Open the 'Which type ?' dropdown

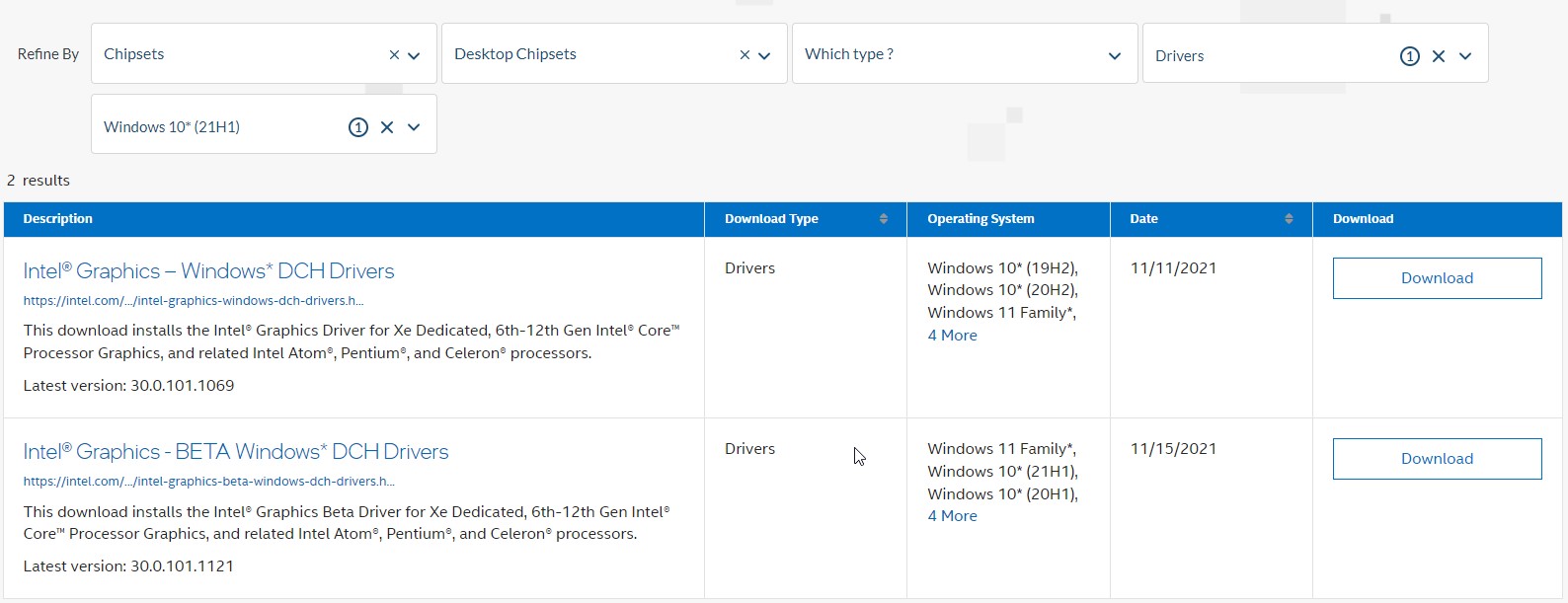(964, 54)
